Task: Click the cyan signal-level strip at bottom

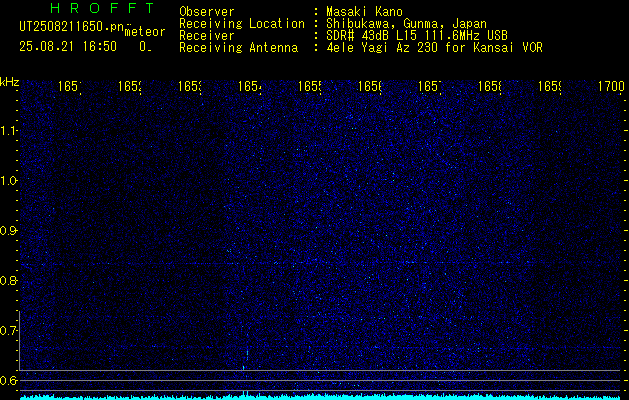Action: click(x=320, y=397)
